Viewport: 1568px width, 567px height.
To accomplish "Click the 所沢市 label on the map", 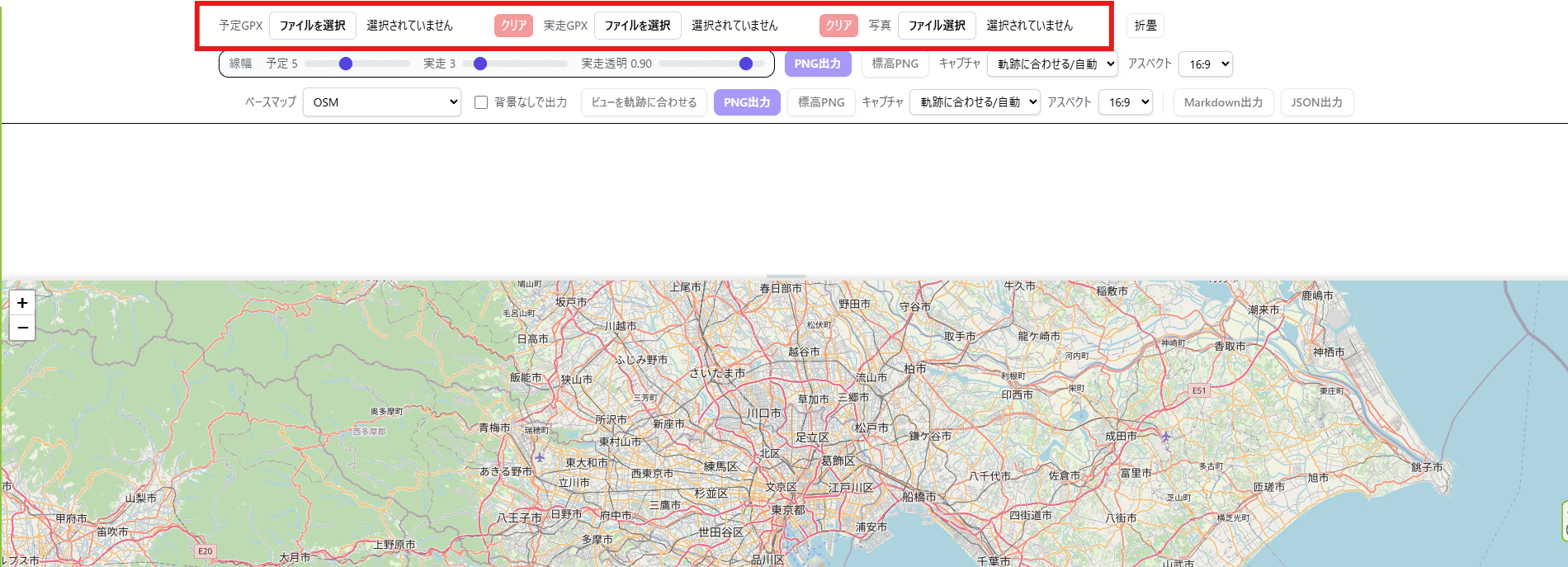I will tap(611, 420).
